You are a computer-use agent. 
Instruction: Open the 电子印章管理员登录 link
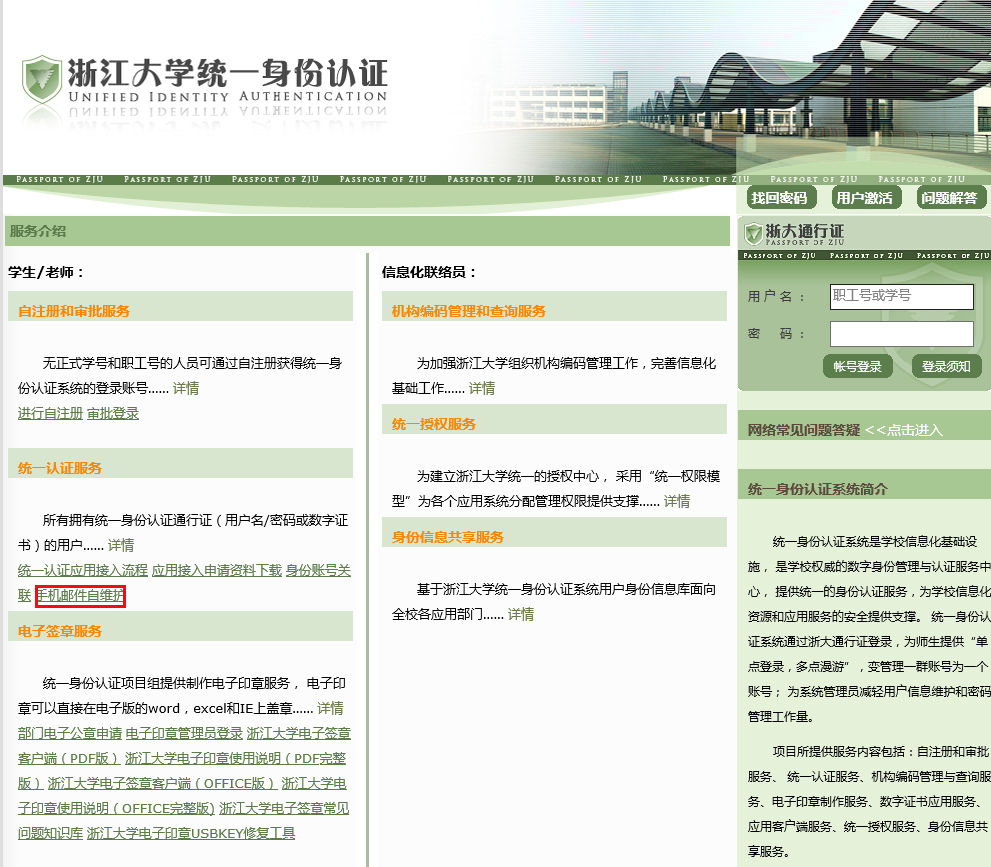point(184,733)
